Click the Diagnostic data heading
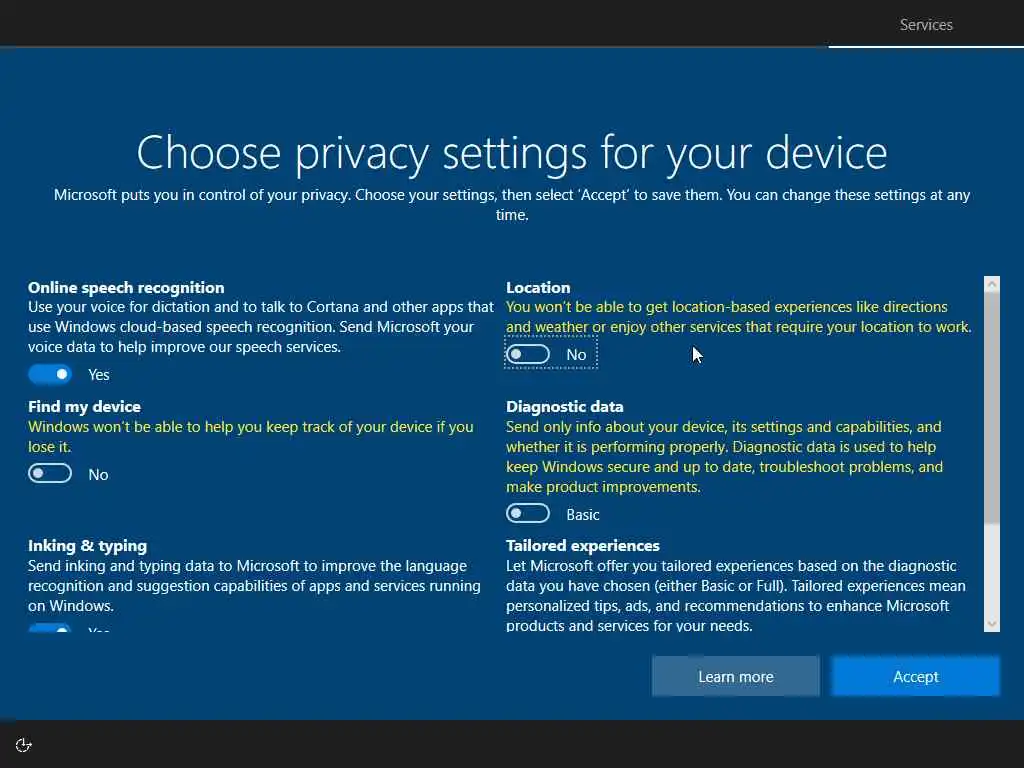 pyautogui.click(x=565, y=407)
